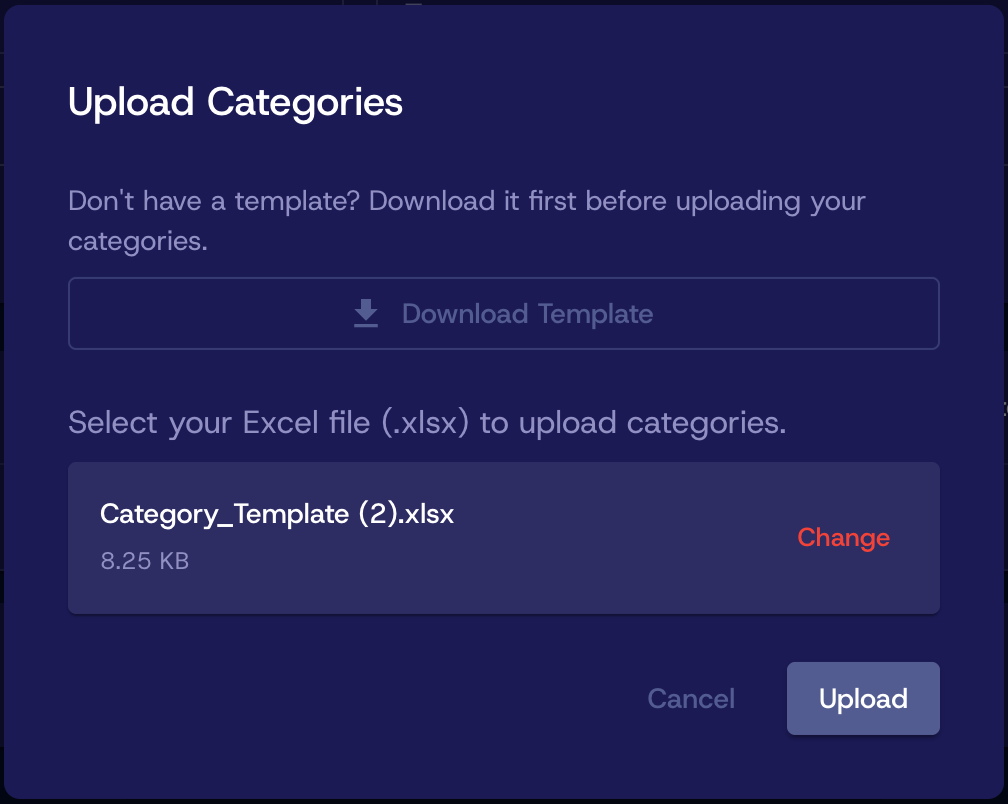1008x804 pixels.
Task: Select the Category_Template (2).xlsx file name
Action: click(x=277, y=514)
